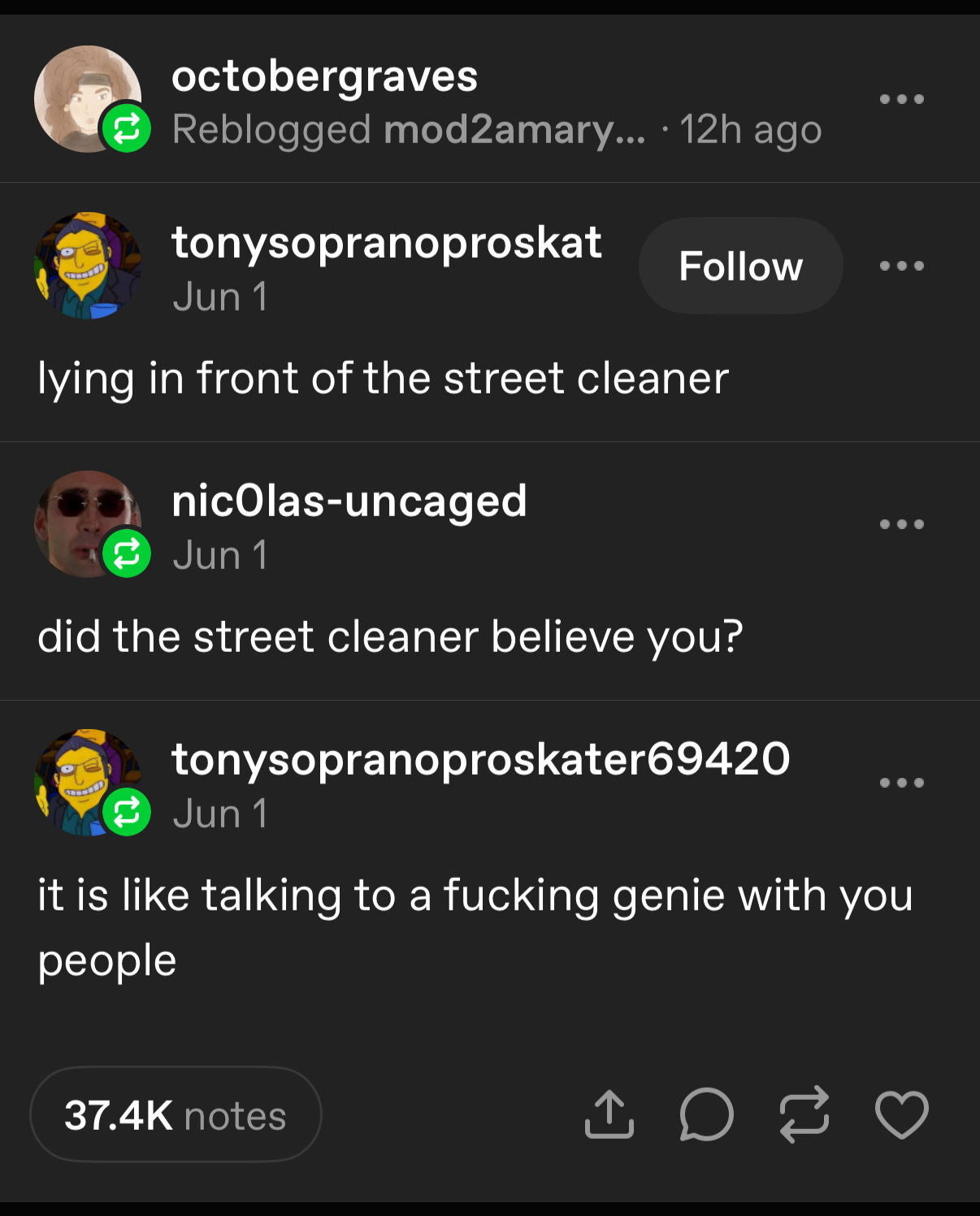The width and height of the screenshot is (980, 1216).
Task: Follow tonysopranoproskat
Action: click(740, 266)
